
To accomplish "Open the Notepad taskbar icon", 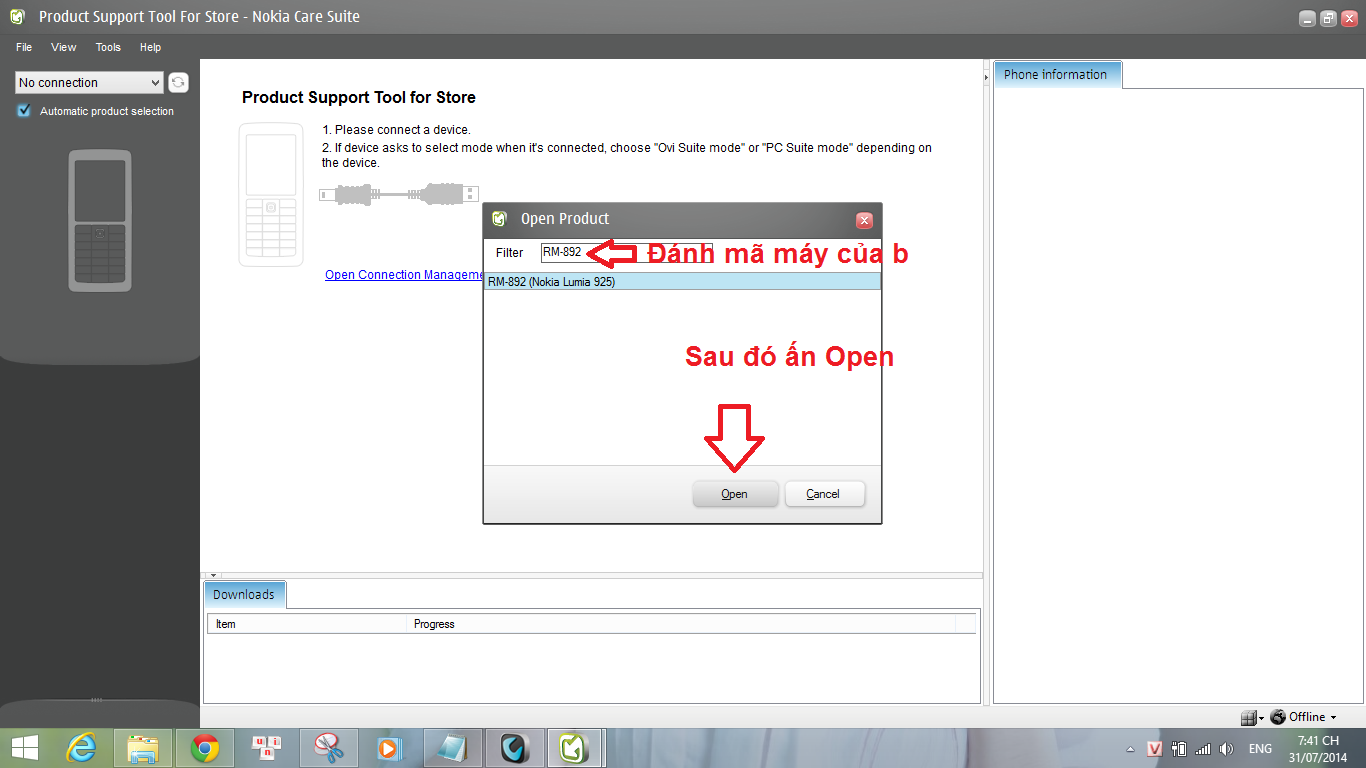I will (452, 747).
